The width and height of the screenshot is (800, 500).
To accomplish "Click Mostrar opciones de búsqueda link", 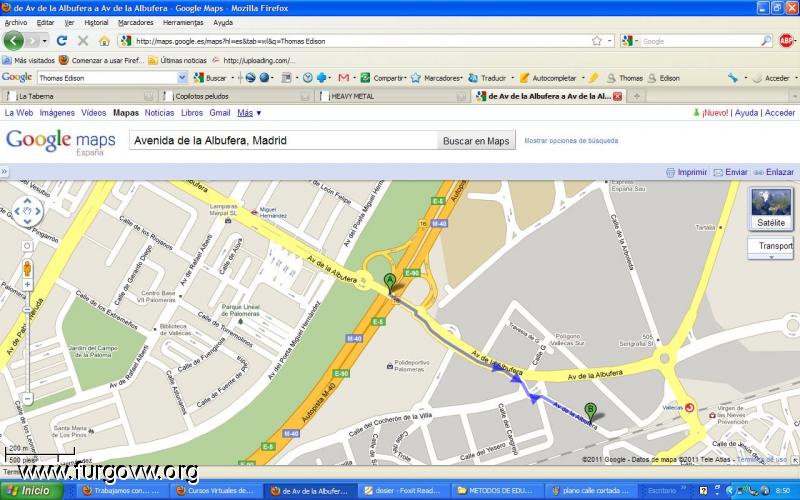I will [x=571, y=140].
